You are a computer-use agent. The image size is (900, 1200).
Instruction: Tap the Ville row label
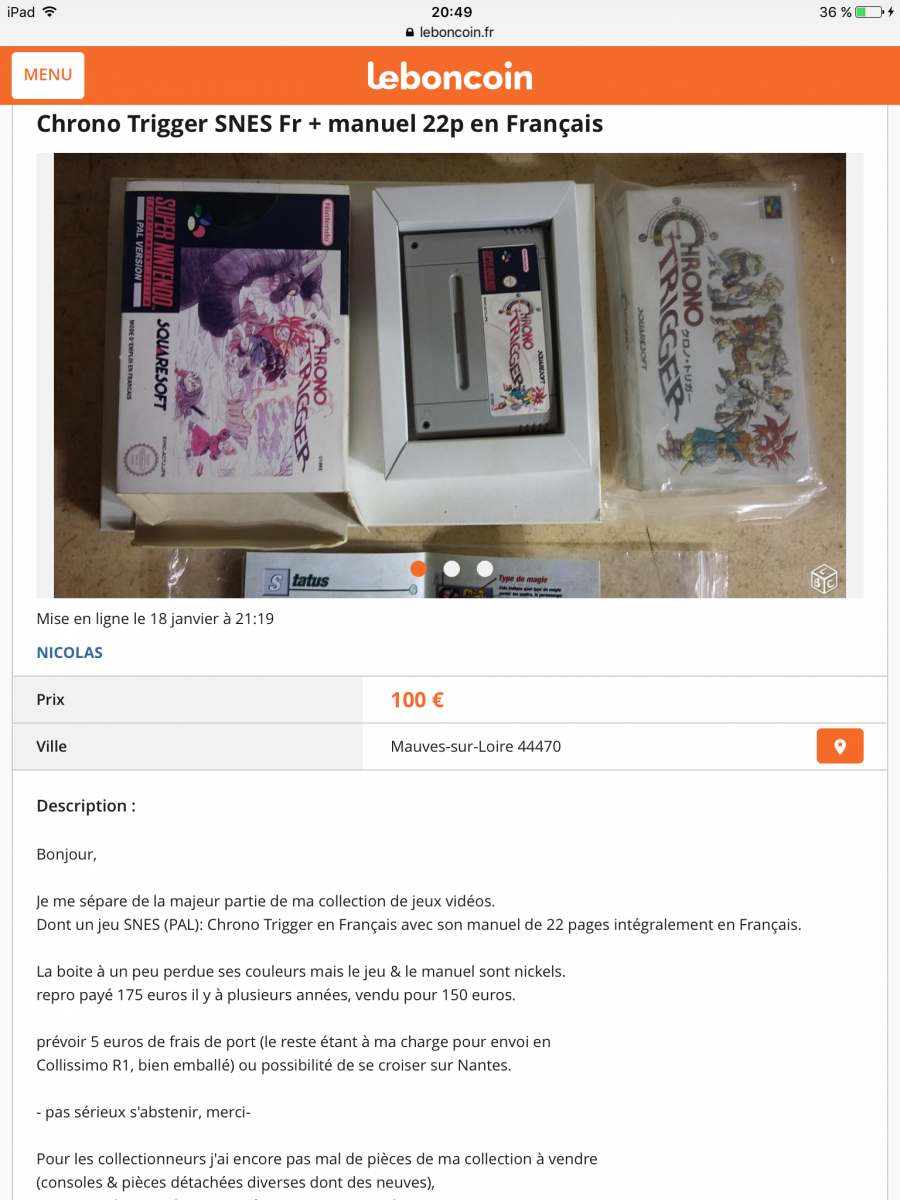[x=52, y=746]
